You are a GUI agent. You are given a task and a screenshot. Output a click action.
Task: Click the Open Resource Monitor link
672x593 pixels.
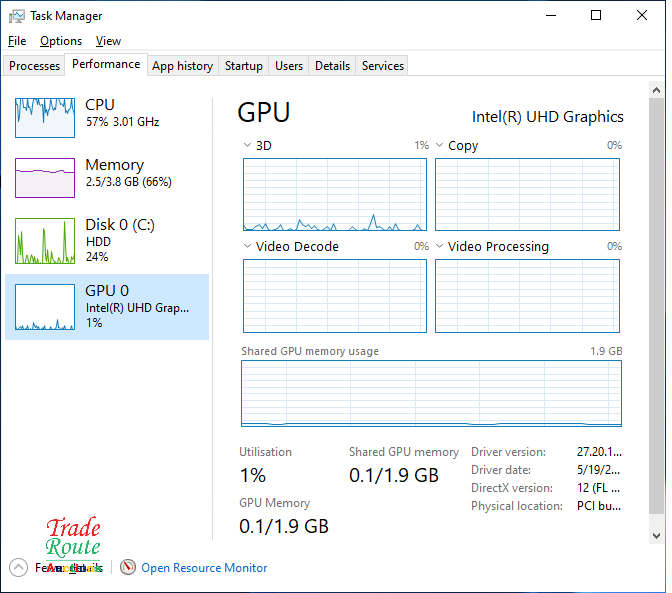click(x=204, y=568)
